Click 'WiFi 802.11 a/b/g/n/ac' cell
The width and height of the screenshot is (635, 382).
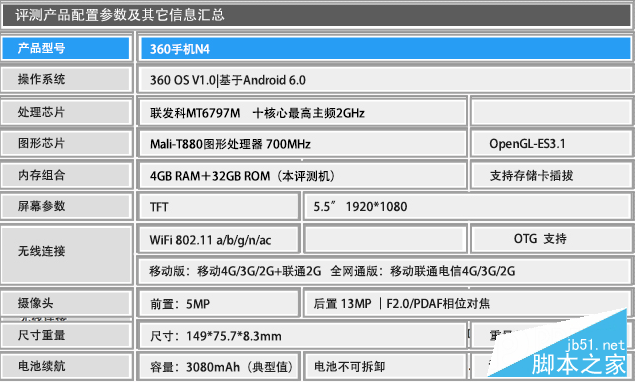(x=219, y=240)
